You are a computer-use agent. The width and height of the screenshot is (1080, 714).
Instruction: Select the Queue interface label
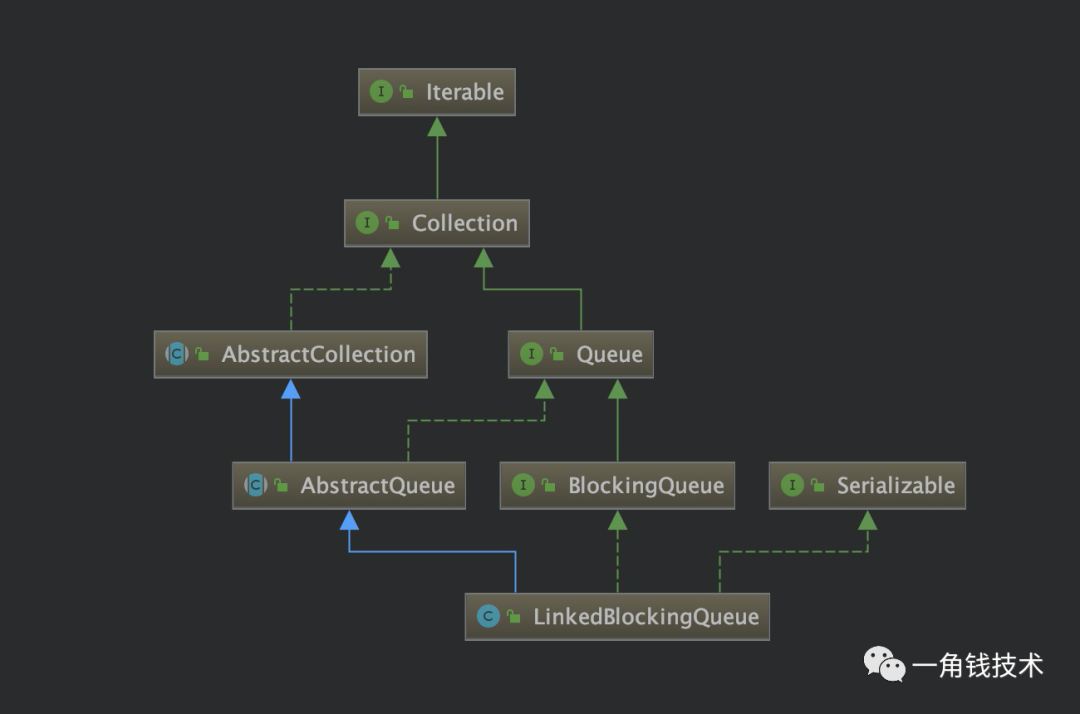click(x=609, y=354)
